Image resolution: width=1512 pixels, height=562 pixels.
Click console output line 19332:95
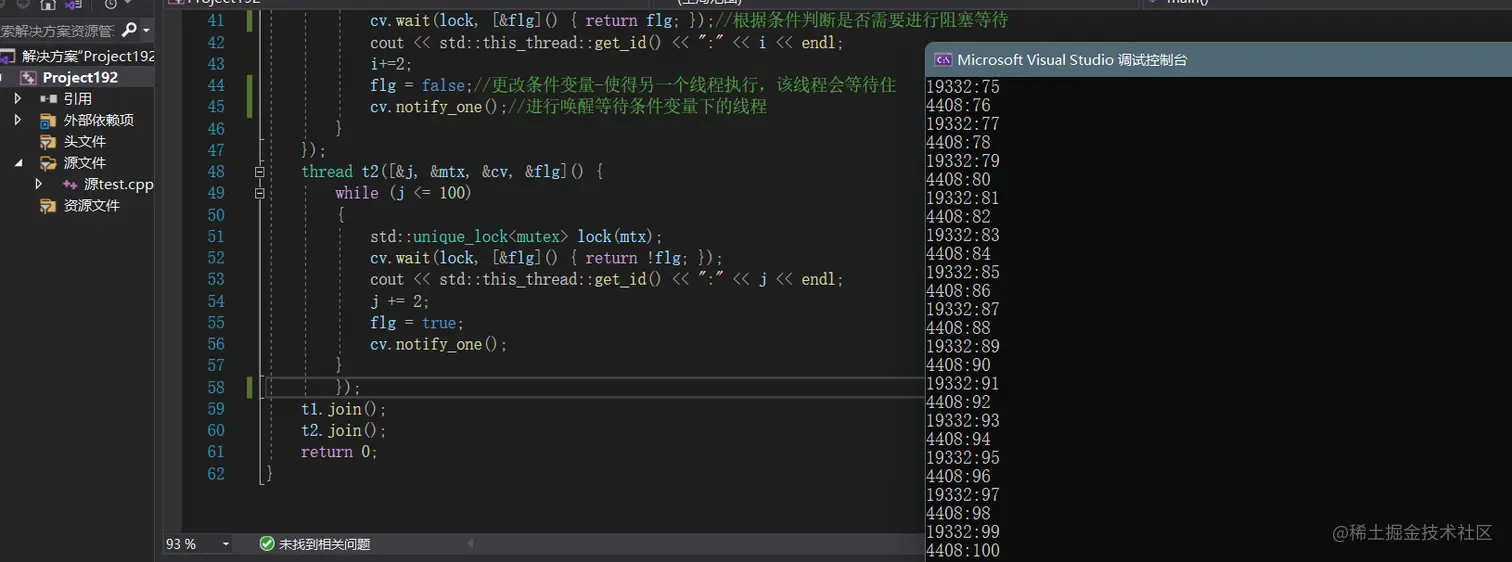click(963, 458)
